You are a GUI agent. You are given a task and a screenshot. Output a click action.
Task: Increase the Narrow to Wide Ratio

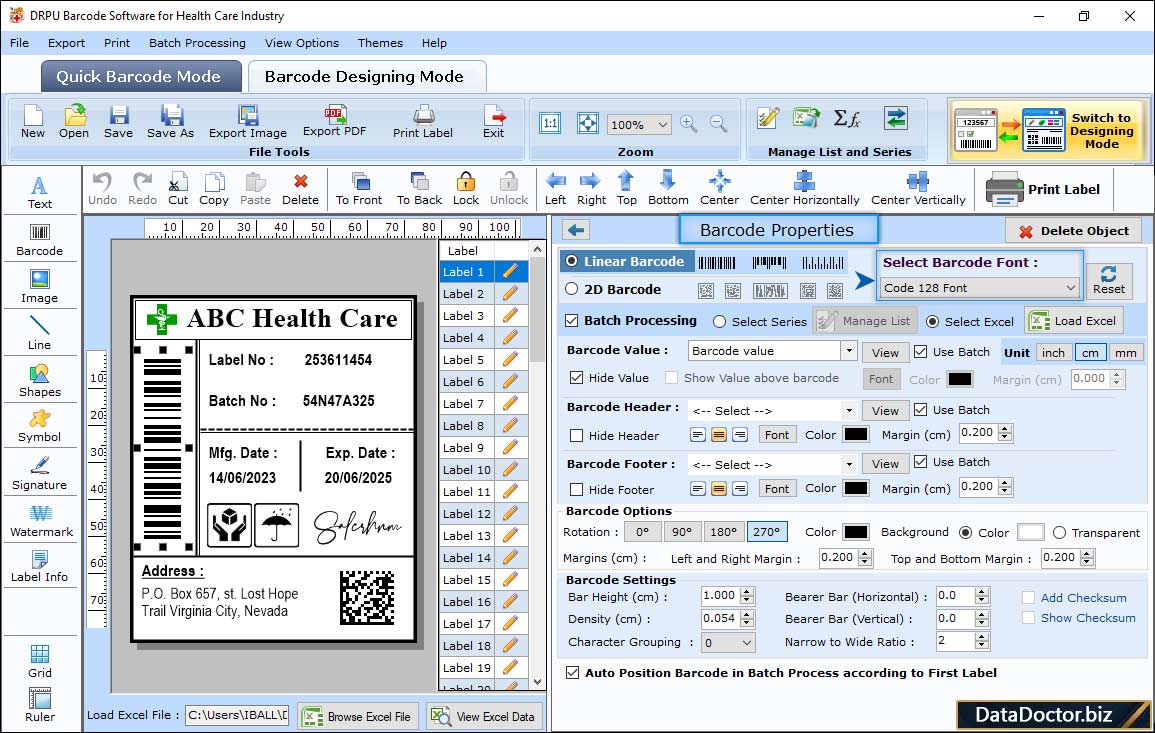tap(981, 637)
